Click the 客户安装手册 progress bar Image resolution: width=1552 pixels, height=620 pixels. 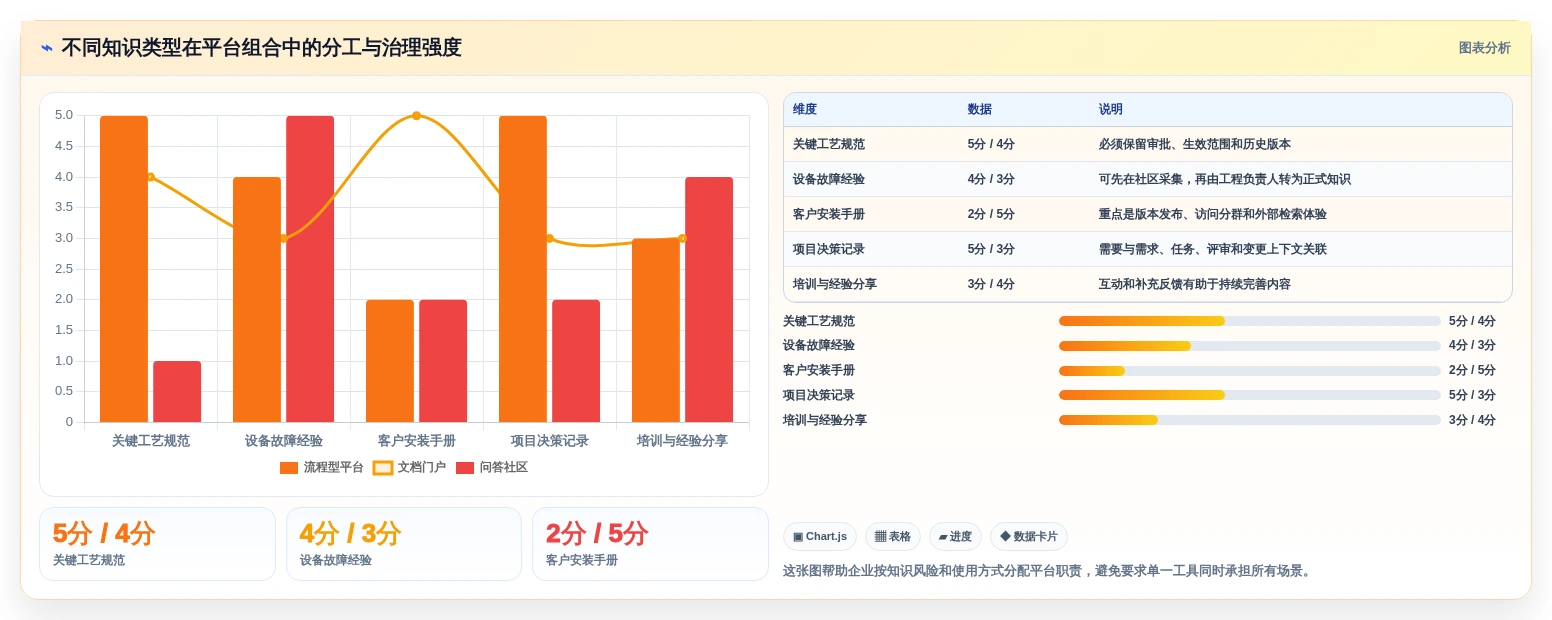click(1250, 371)
